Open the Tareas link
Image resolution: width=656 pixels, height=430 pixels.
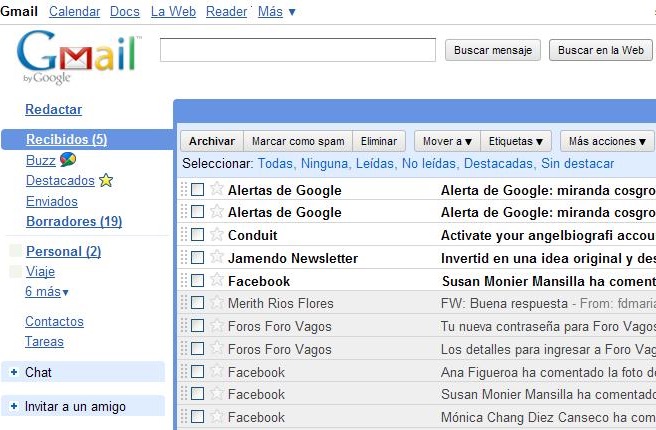(x=44, y=342)
